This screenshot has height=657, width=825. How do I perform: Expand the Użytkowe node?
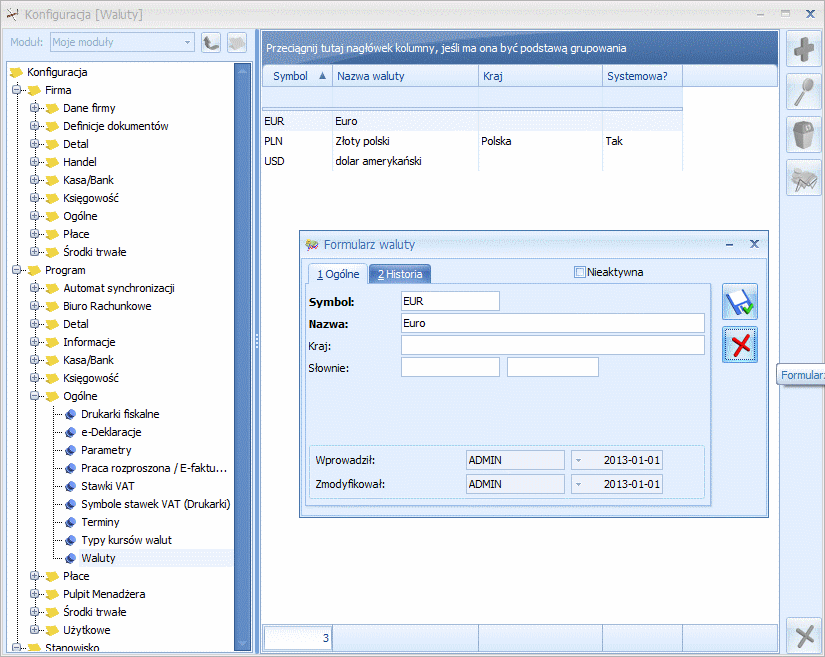pos(34,630)
